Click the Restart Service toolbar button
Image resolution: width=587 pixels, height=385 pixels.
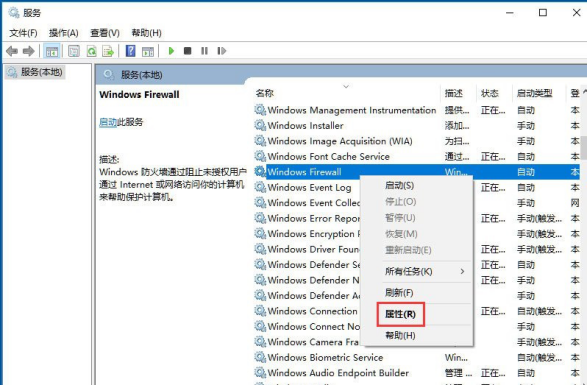coord(222,51)
